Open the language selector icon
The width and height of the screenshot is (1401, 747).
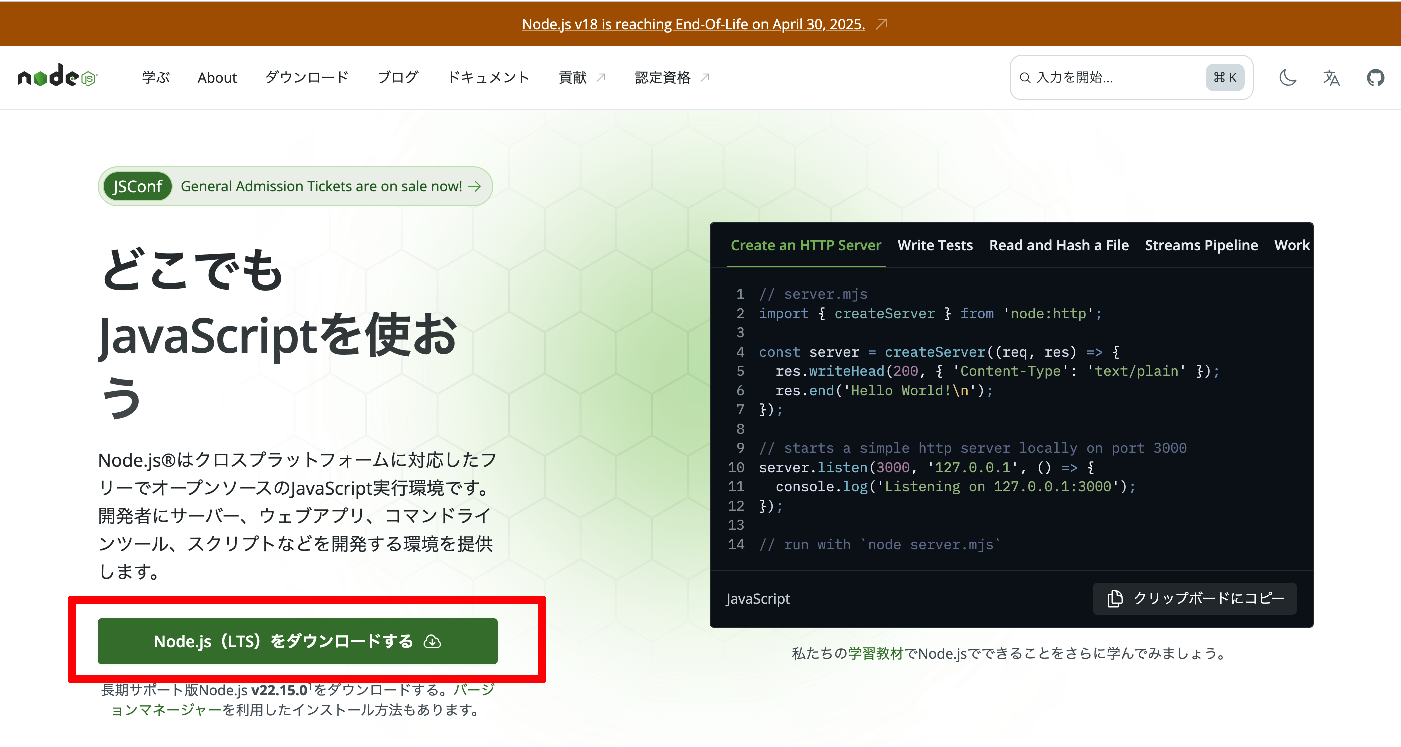click(1331, 78)
